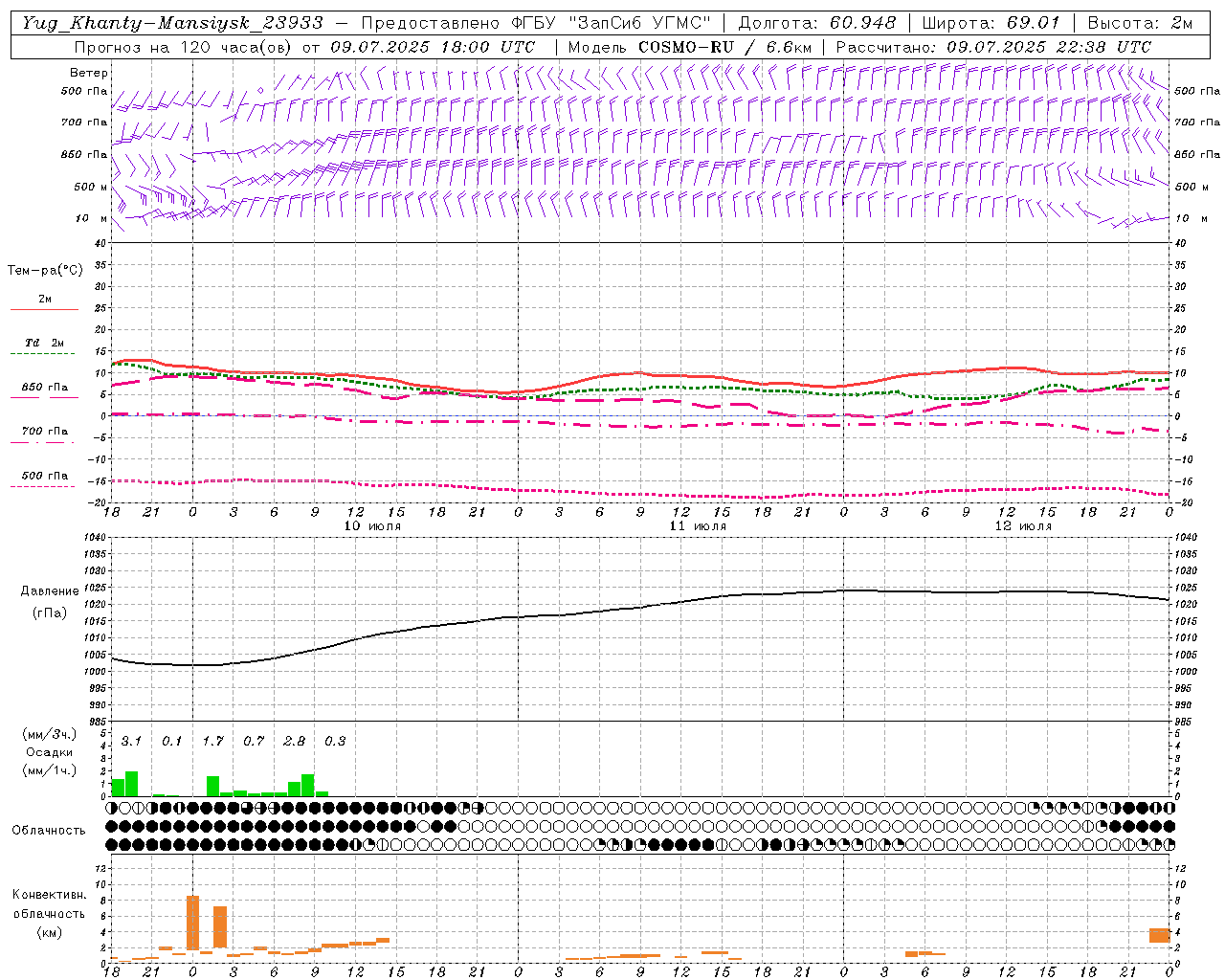This screenshot has width=1225, height=980.
Task: Click the station title Yug_Khanty-Mansiysk_23933
Action: 173,23
